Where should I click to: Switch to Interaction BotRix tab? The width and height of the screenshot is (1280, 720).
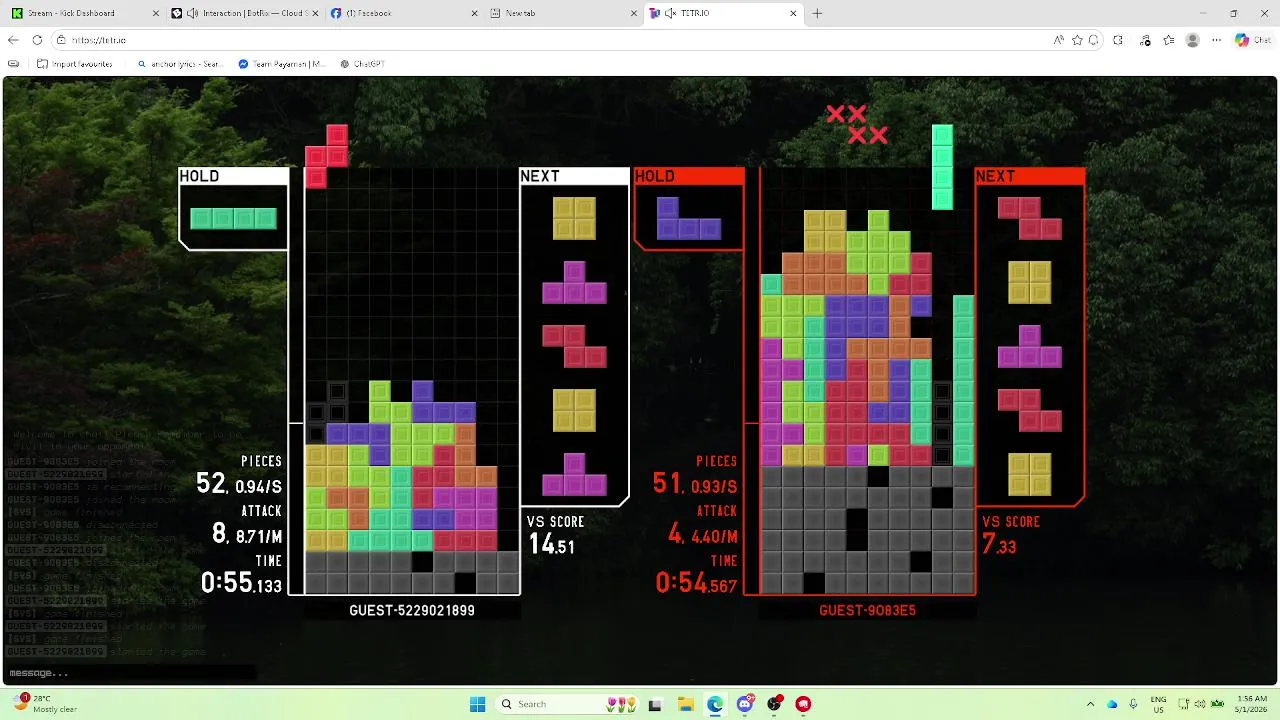245,13
